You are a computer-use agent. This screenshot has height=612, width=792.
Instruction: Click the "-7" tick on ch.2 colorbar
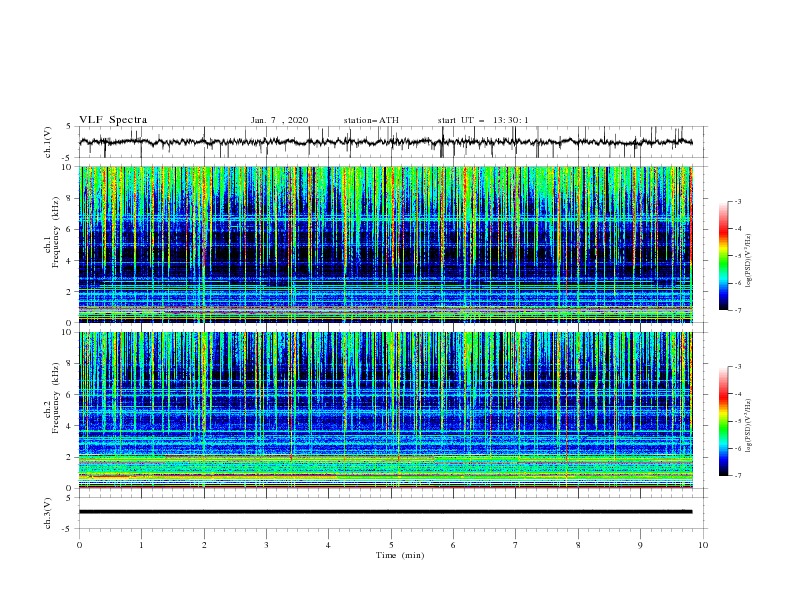pyautogui.click(x=737, y=475)
